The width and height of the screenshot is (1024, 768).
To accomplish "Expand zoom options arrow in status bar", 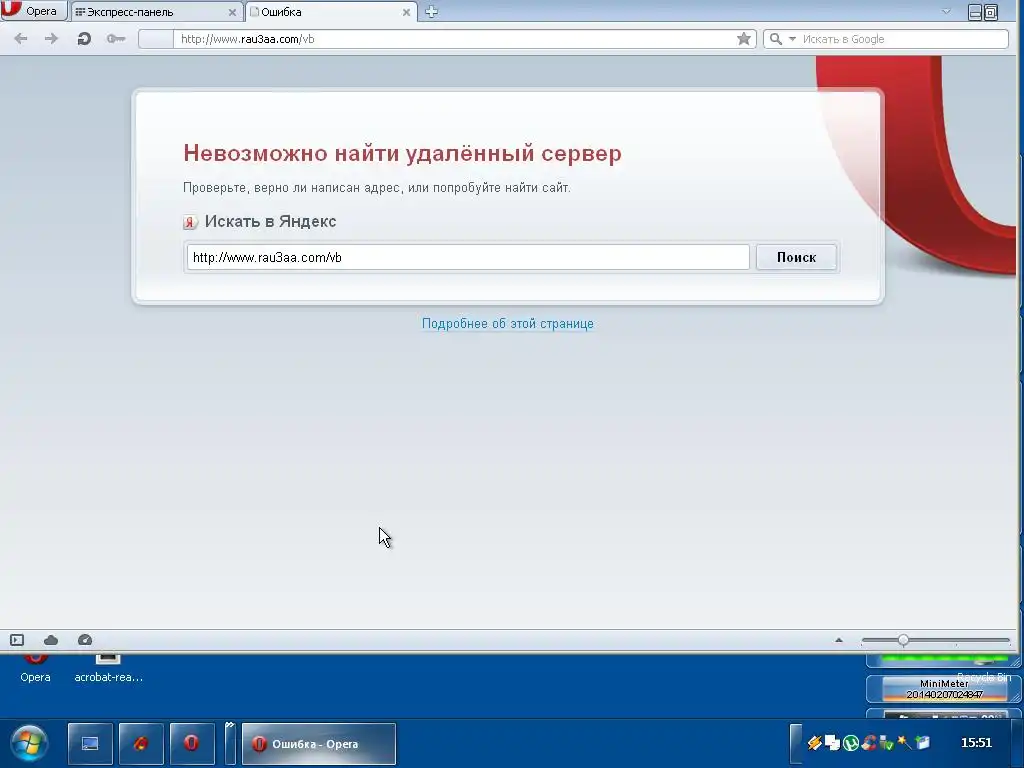I will (x=839, y=640).
